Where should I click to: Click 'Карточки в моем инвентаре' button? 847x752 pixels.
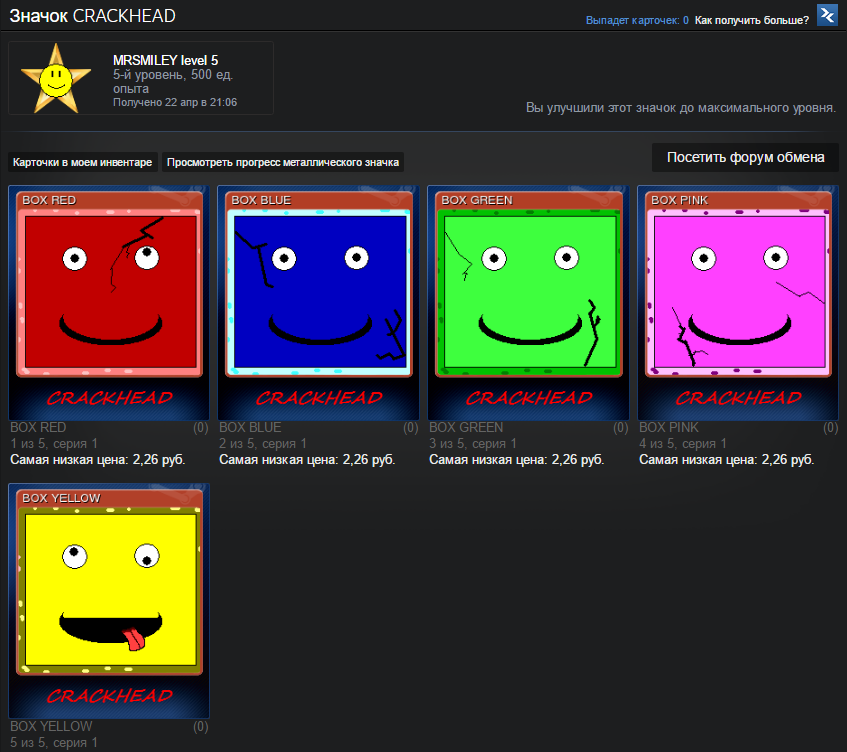coord(83,162)
